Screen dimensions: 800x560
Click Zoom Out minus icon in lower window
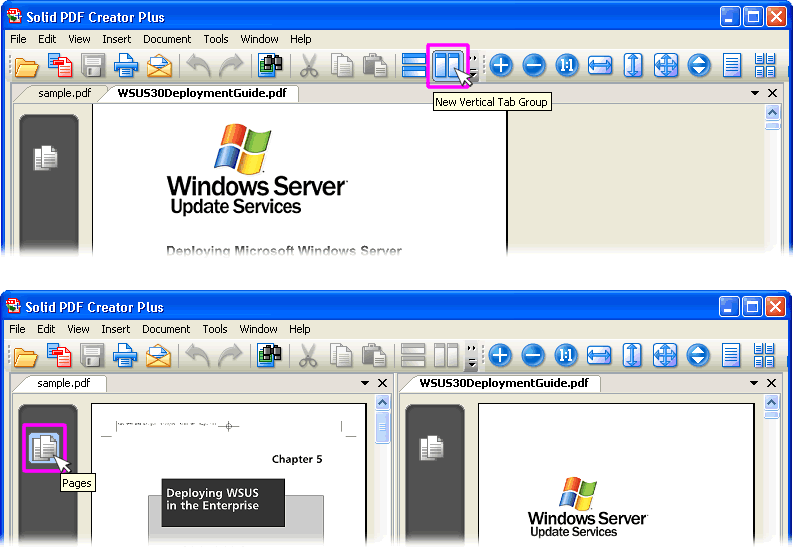click(x=533, y=355)
